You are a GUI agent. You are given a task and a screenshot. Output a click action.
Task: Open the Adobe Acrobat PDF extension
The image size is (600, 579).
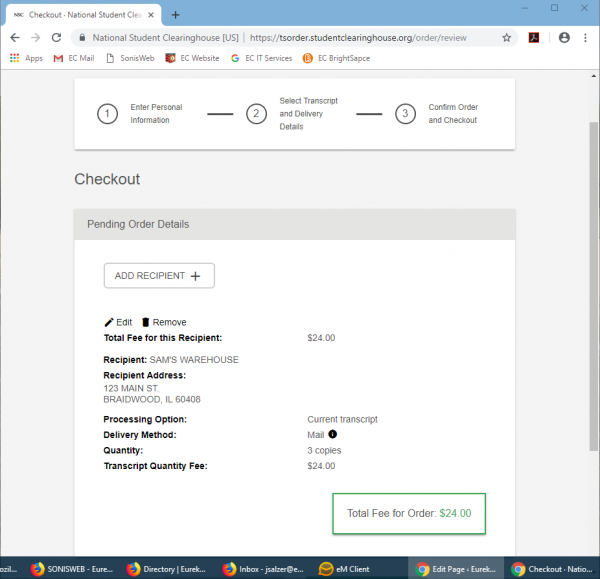tap(535, 37)
